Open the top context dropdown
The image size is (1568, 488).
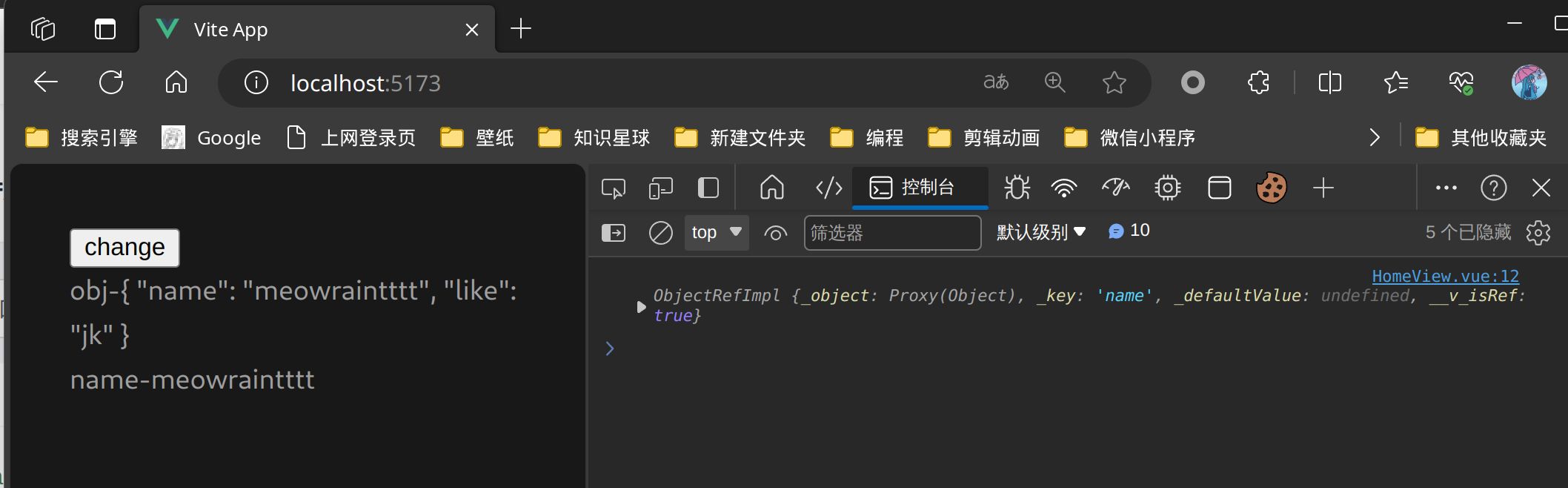pos(716,233)
